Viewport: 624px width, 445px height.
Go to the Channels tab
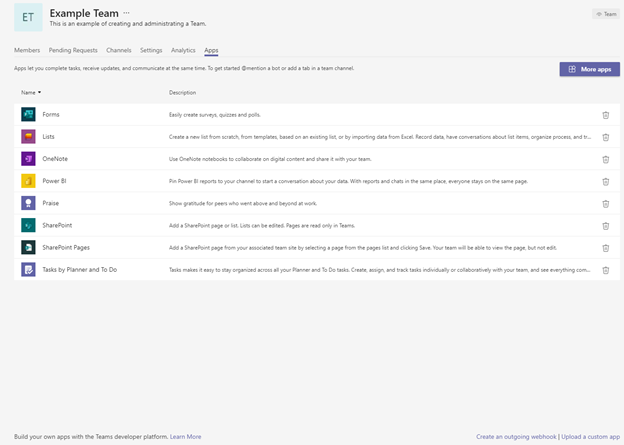coord(119,50)
